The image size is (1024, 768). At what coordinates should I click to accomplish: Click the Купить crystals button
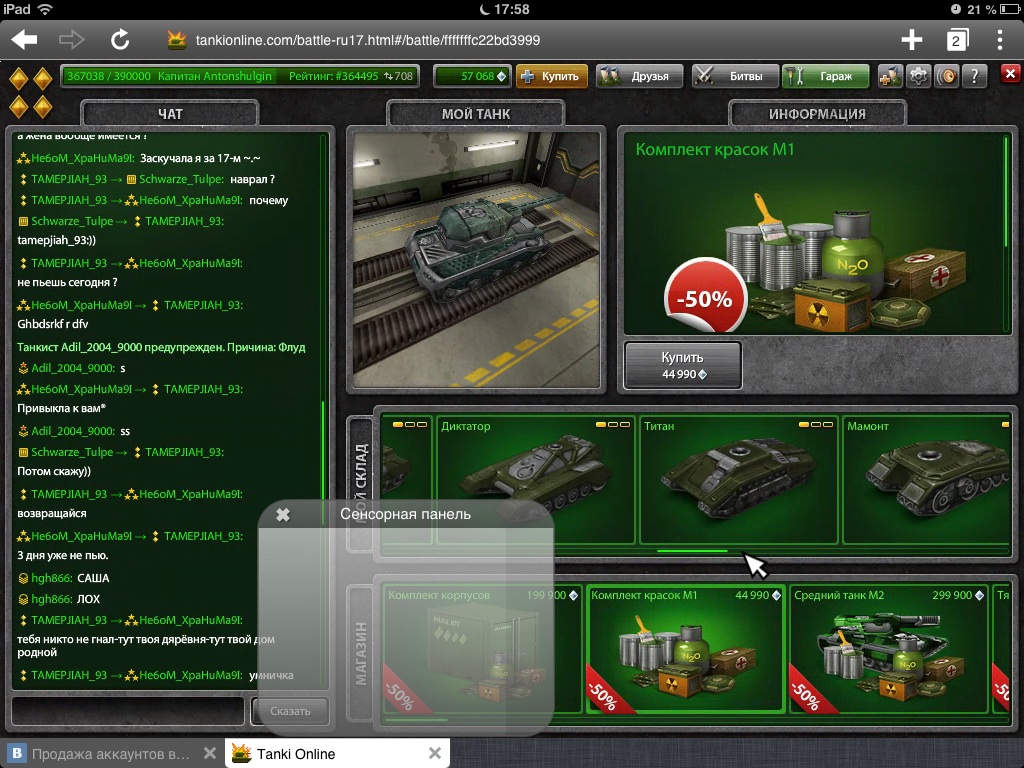coord(552,76)
